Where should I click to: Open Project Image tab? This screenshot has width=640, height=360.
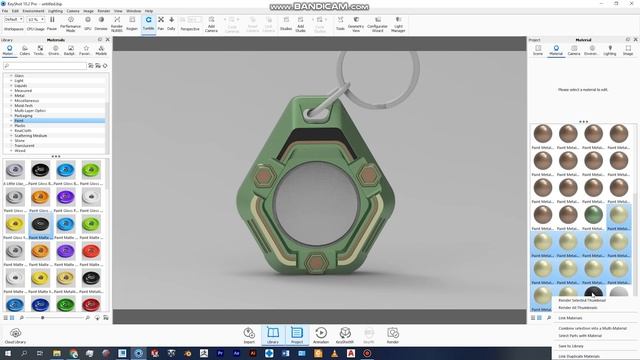pyautogui.click(x=628, y=51)
